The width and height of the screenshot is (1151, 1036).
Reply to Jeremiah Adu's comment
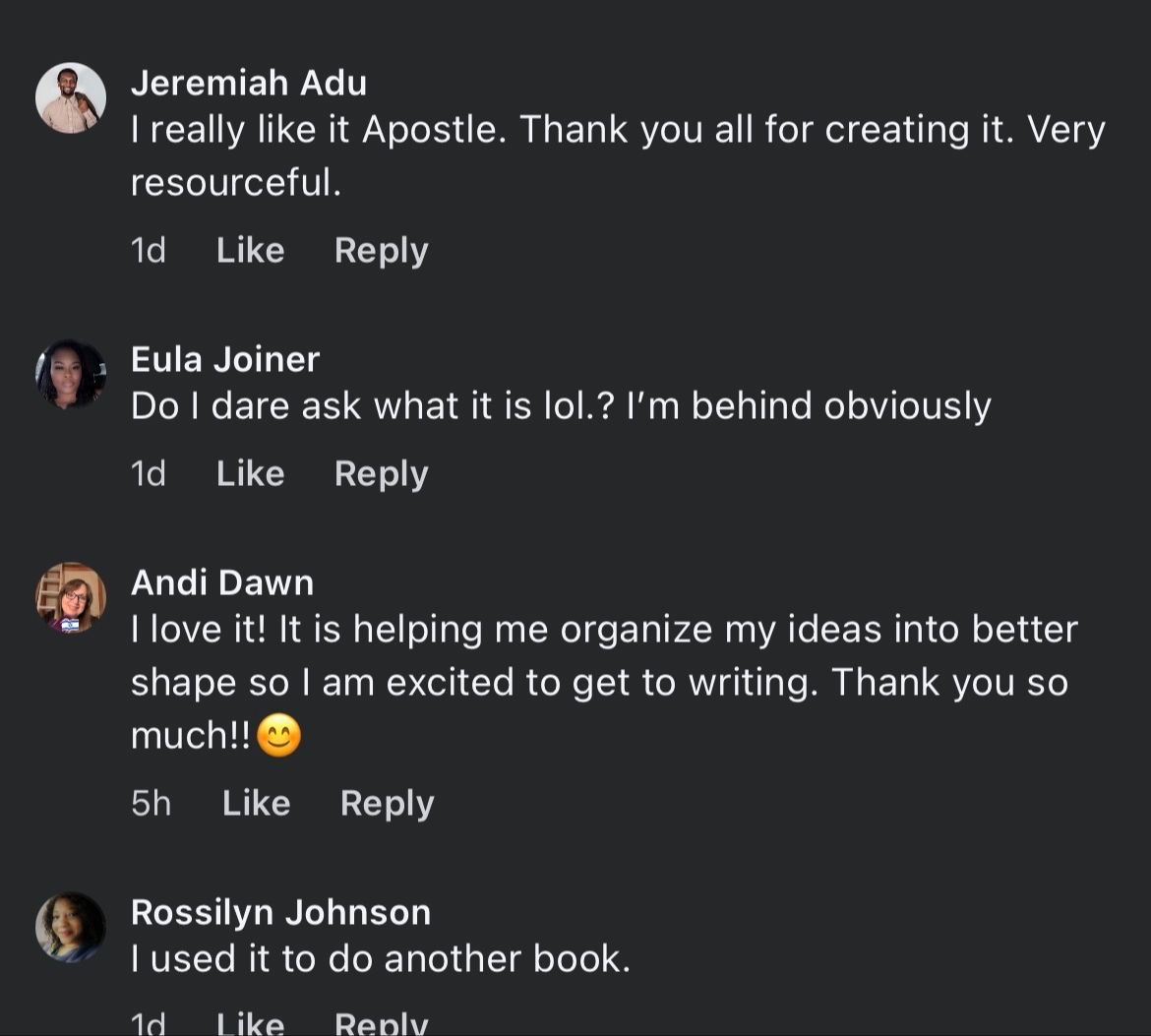(x=381, y=251)
